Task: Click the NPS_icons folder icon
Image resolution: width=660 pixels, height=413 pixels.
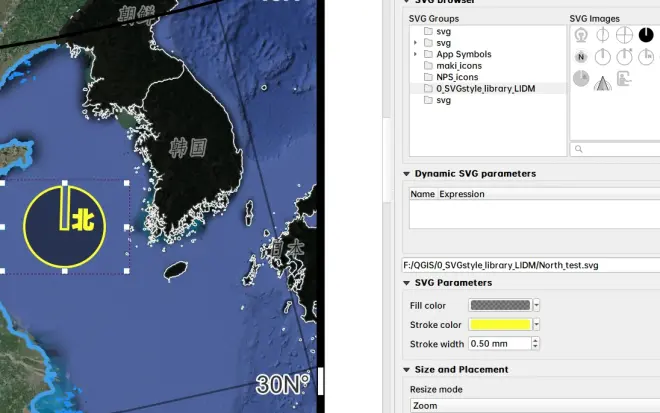Action: (x=428, y=77)
